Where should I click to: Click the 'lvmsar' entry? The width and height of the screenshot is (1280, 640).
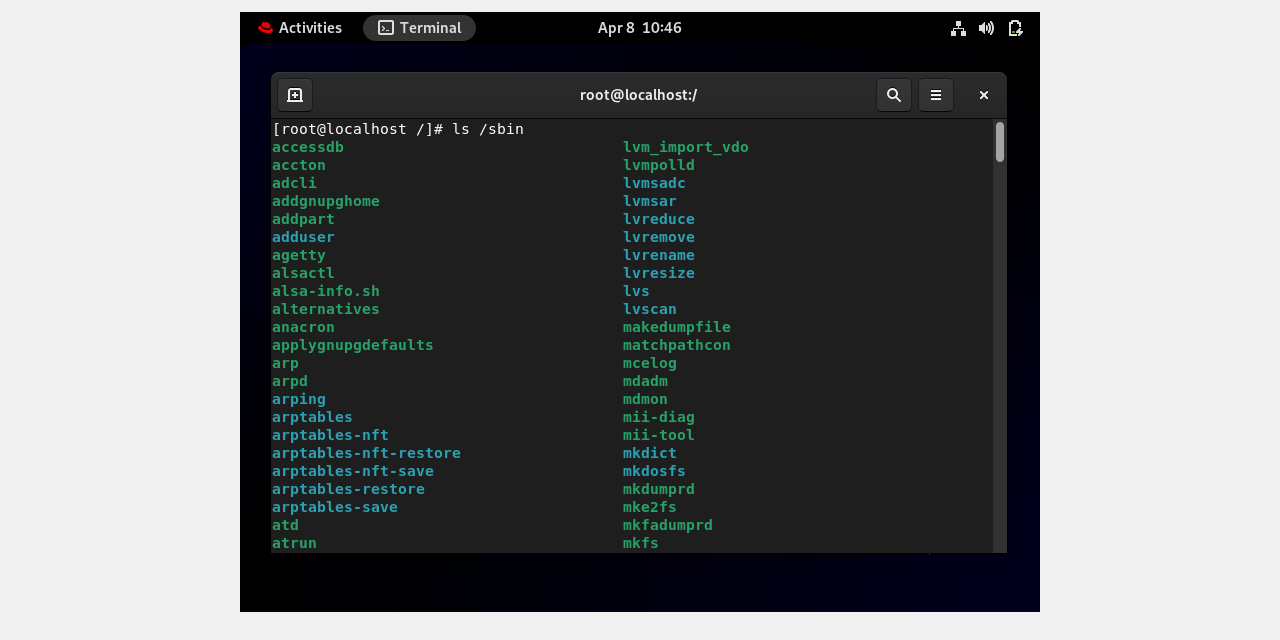point(650,201)
